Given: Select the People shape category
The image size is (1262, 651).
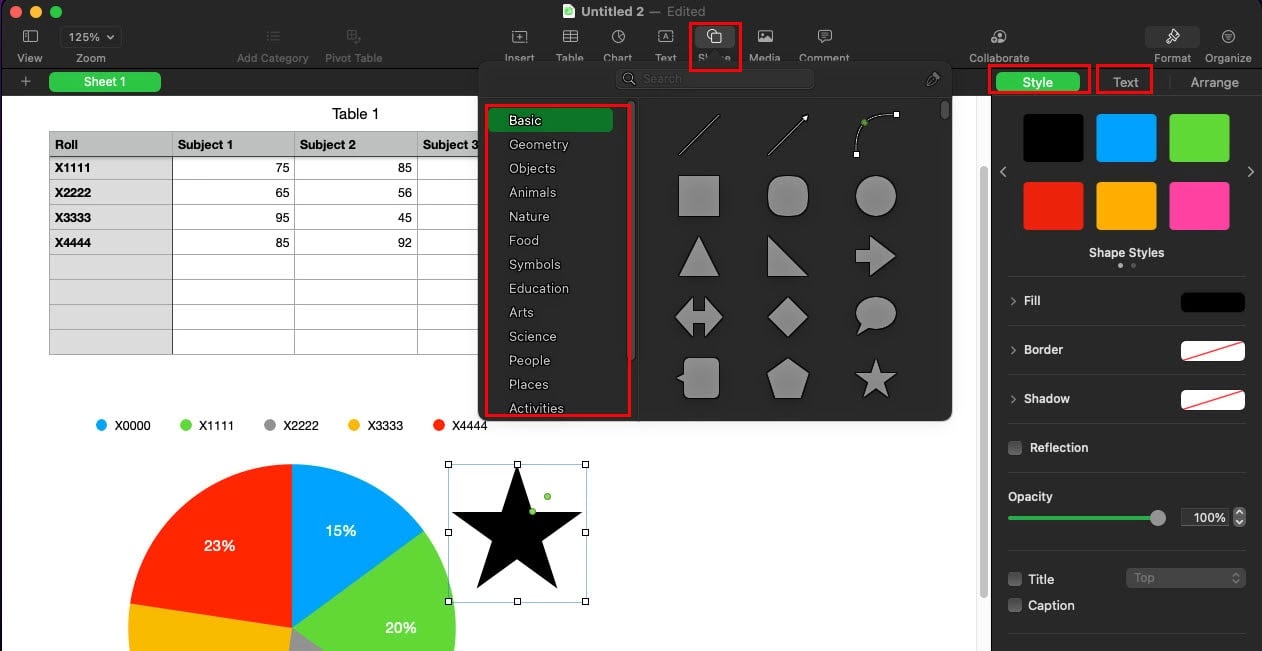Looking at the screenshot, I should coord(529,360).
